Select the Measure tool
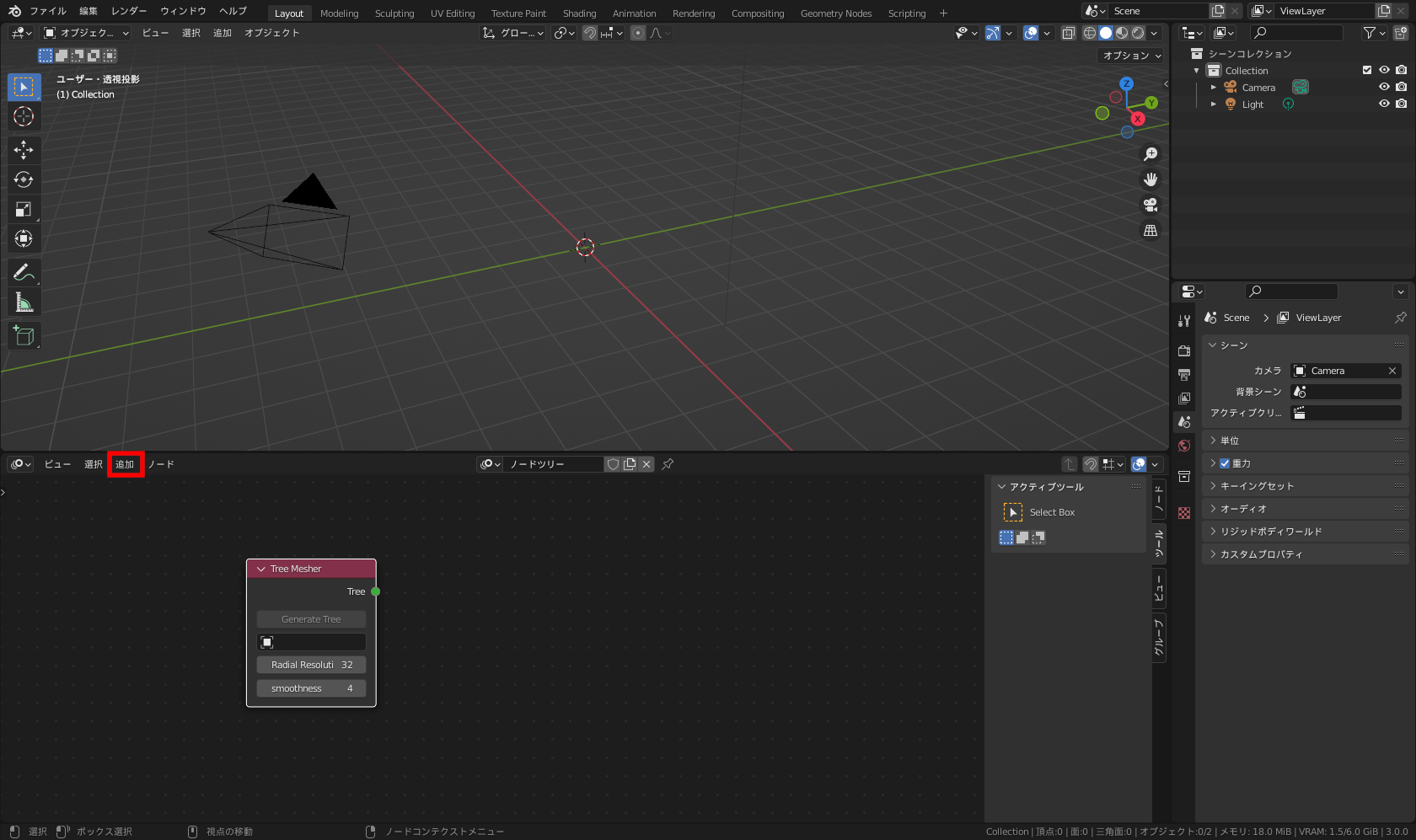1416x840 pixels. point(24,302)
